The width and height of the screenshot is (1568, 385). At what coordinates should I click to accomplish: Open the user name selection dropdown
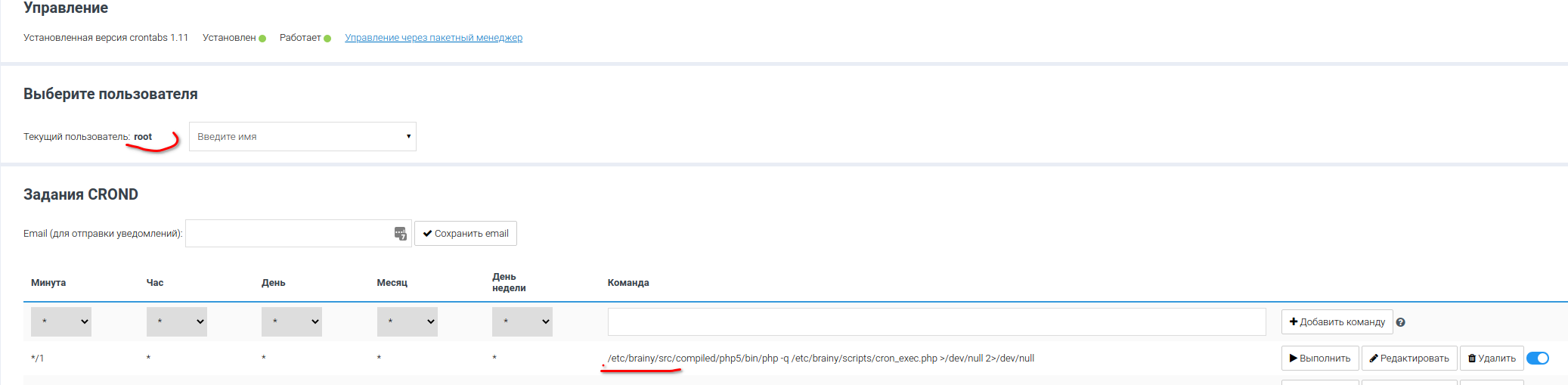click(302, 137)
